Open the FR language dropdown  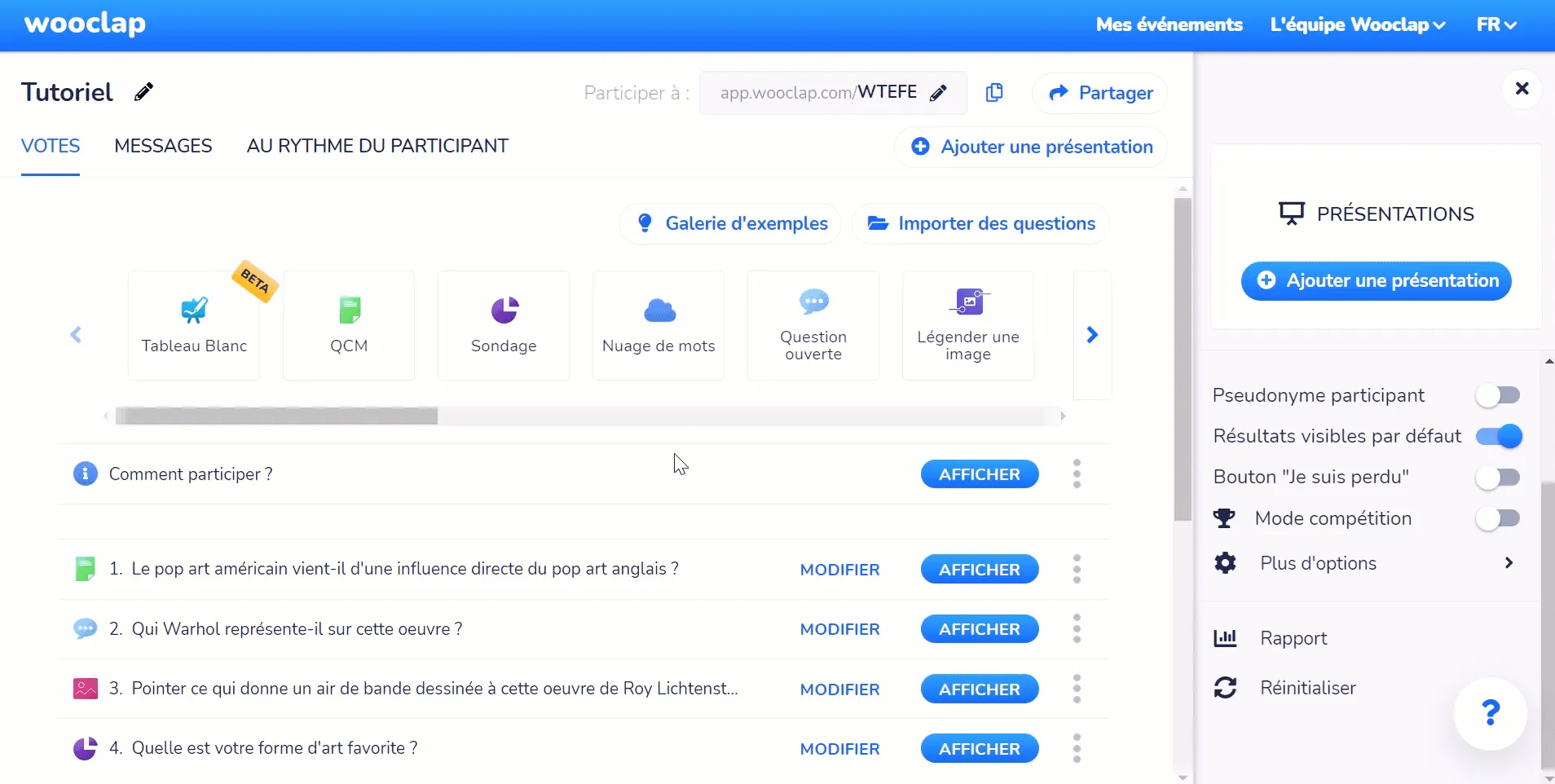(1496, 24)
